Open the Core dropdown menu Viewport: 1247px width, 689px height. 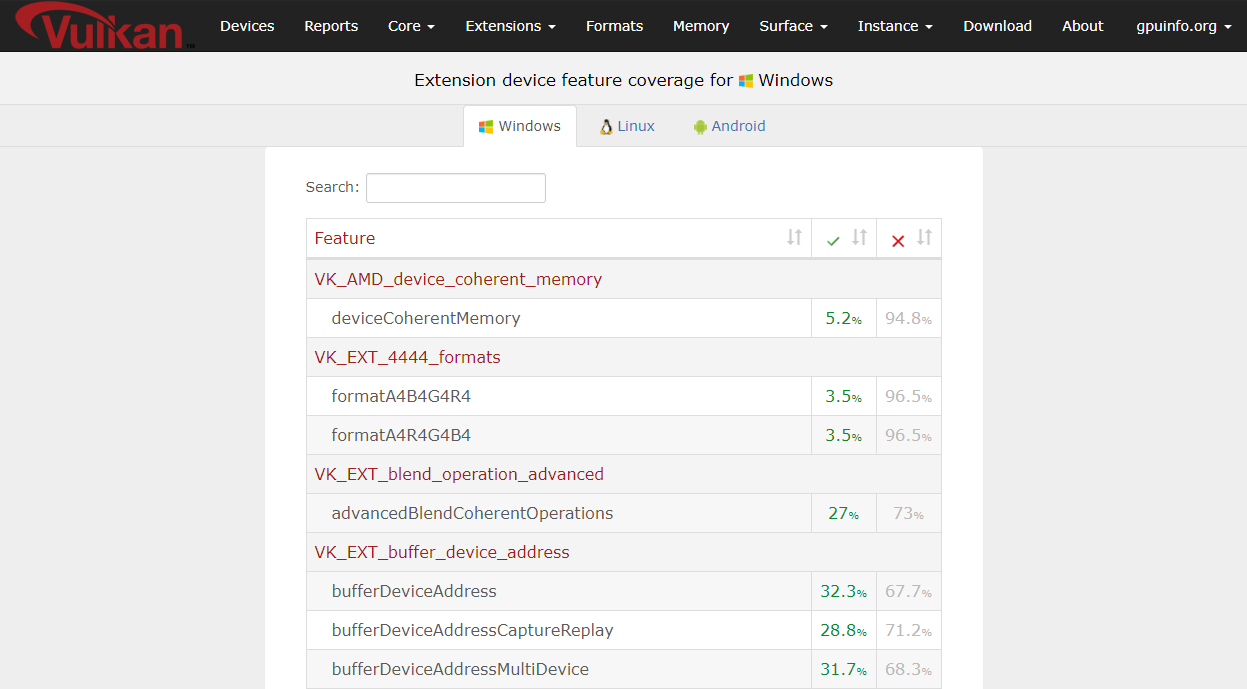411,26
